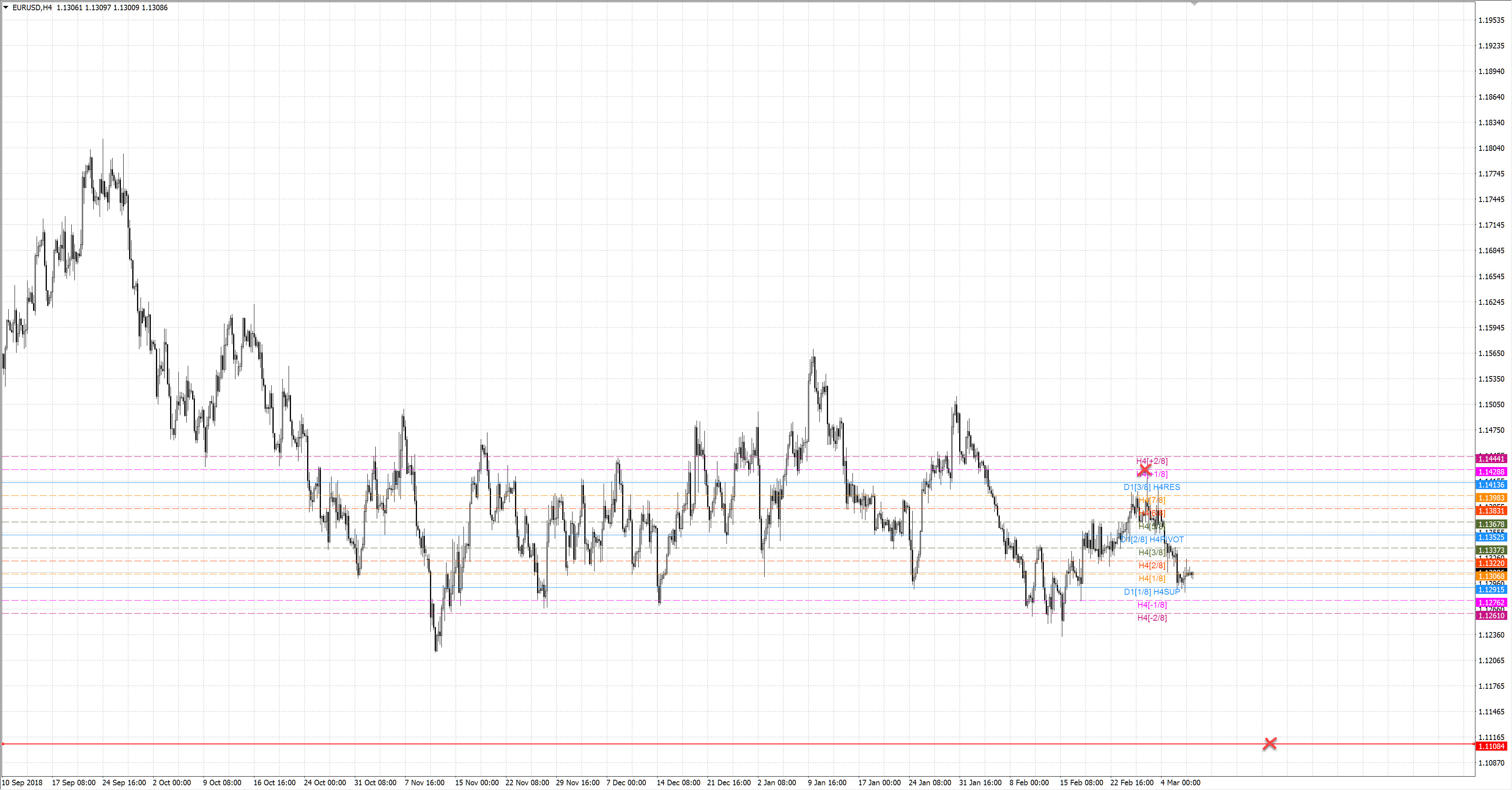Click the green 1.13678 price tag

pos(1491,524)
